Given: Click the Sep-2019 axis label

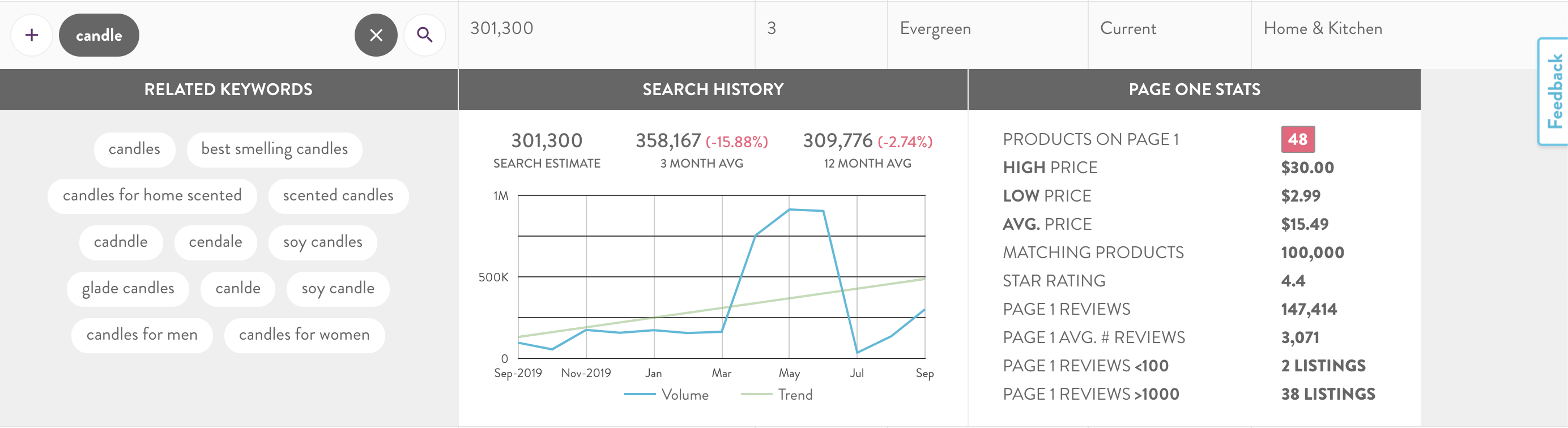Looking at the screenshot, I should [518, 373].
